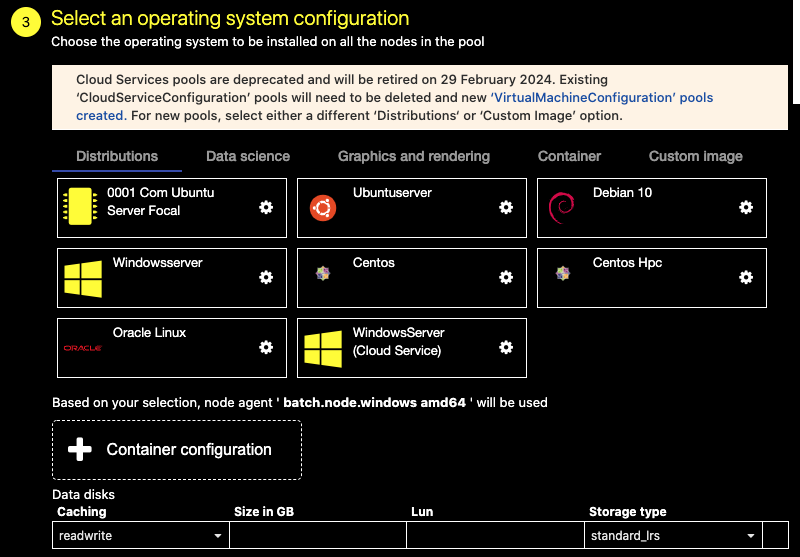Click the Storage type column header
800x557 pixels.
coord(628,512)
